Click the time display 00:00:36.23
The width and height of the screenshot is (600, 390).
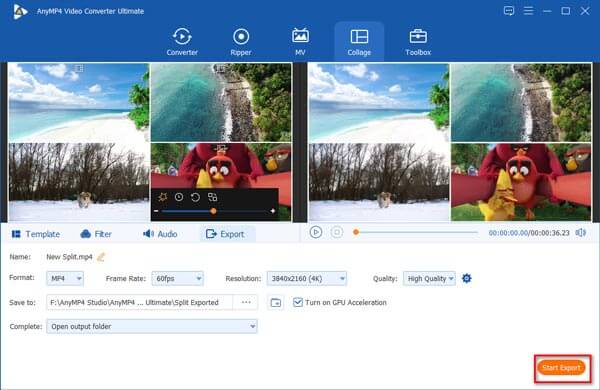(x=549, y=233)
